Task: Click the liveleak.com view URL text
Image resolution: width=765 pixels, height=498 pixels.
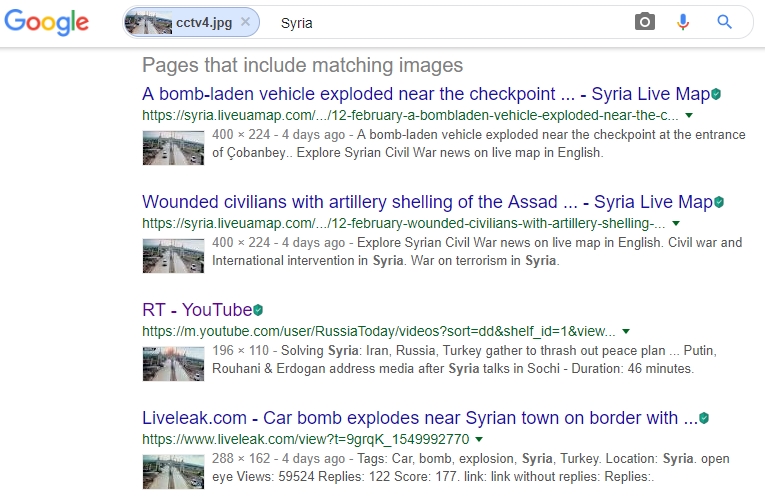Action: point(305,439)
